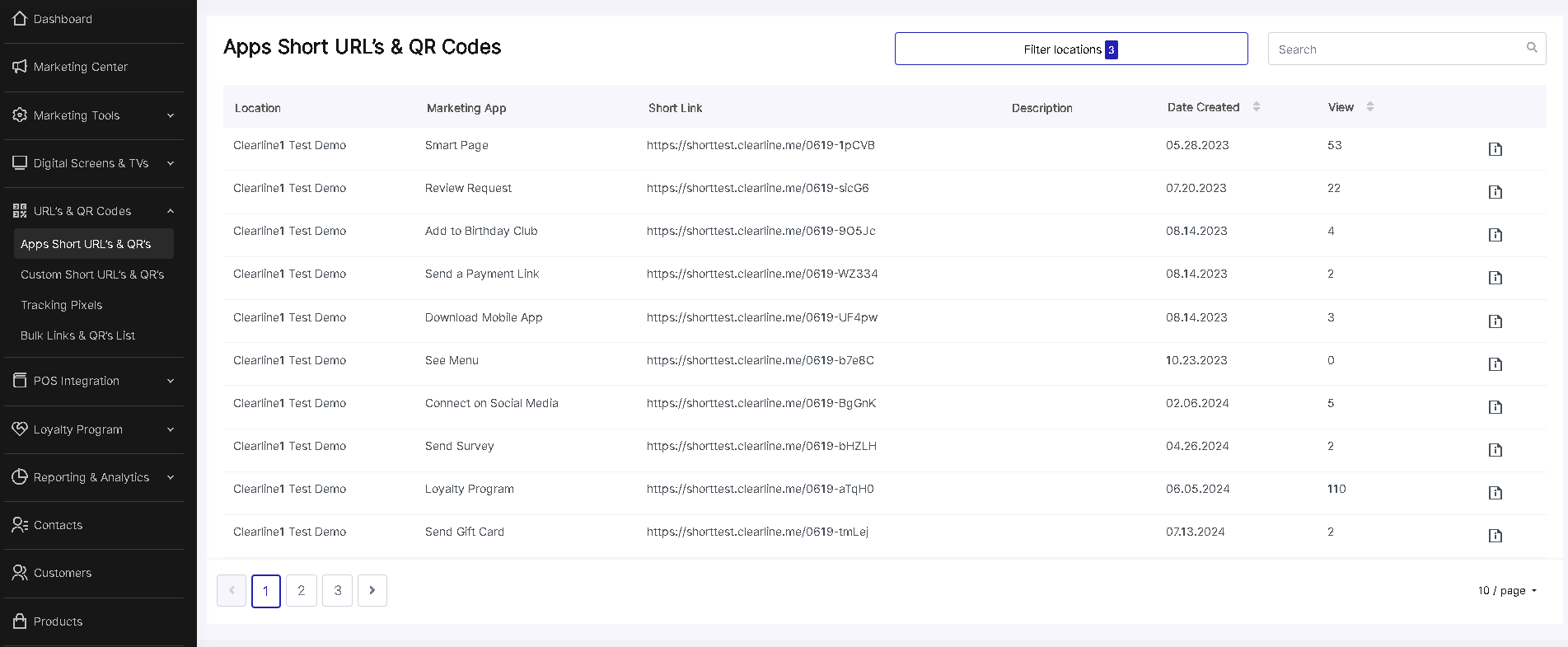The height and width of the screenshot is (647, 1568).
Task: Click short link ending 0619-b7e8C
Action: [x=761, y=360]
